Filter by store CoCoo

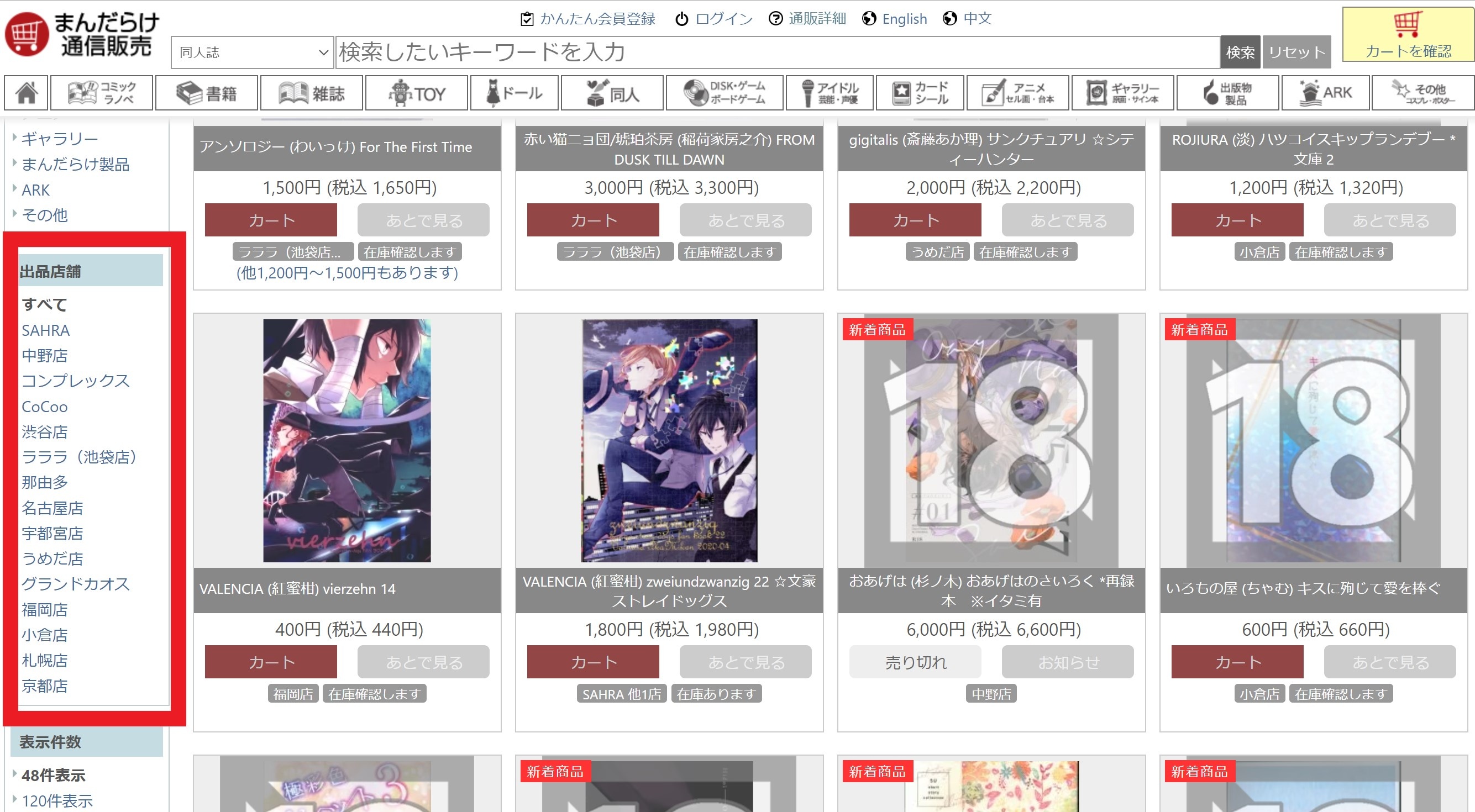[45, 407]
